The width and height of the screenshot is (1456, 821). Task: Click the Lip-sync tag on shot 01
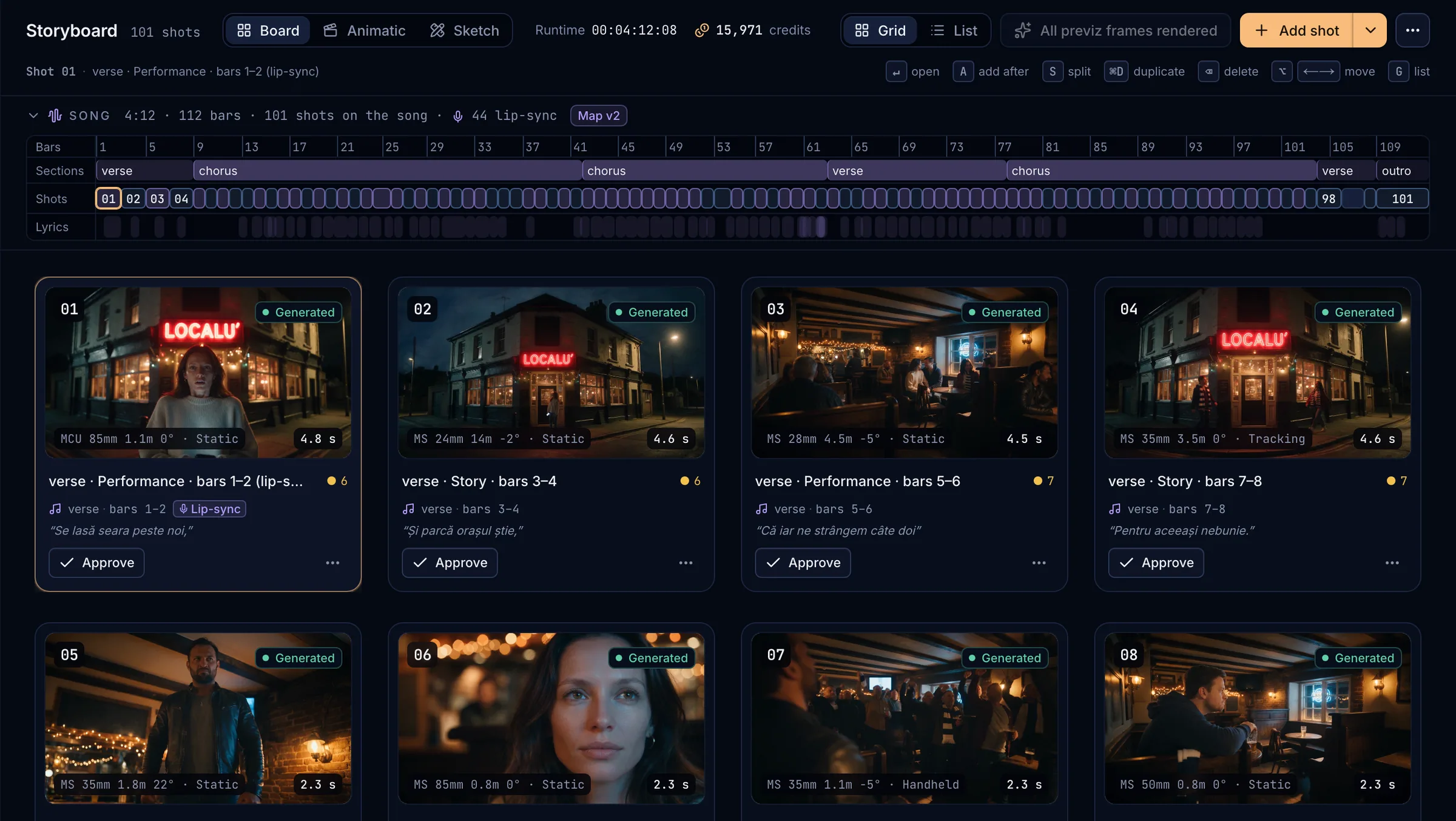click(209, 508)
